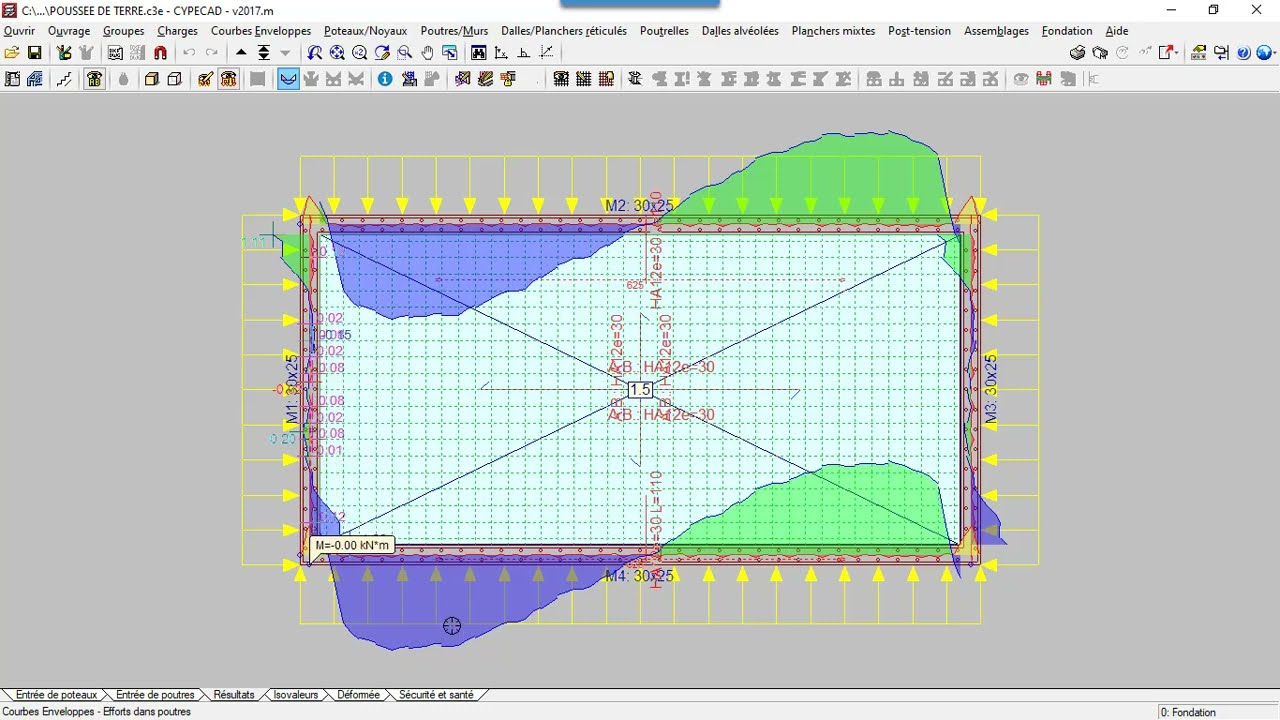
Task: Open the Planchers mixtes menu
Action: pos(833,31)
